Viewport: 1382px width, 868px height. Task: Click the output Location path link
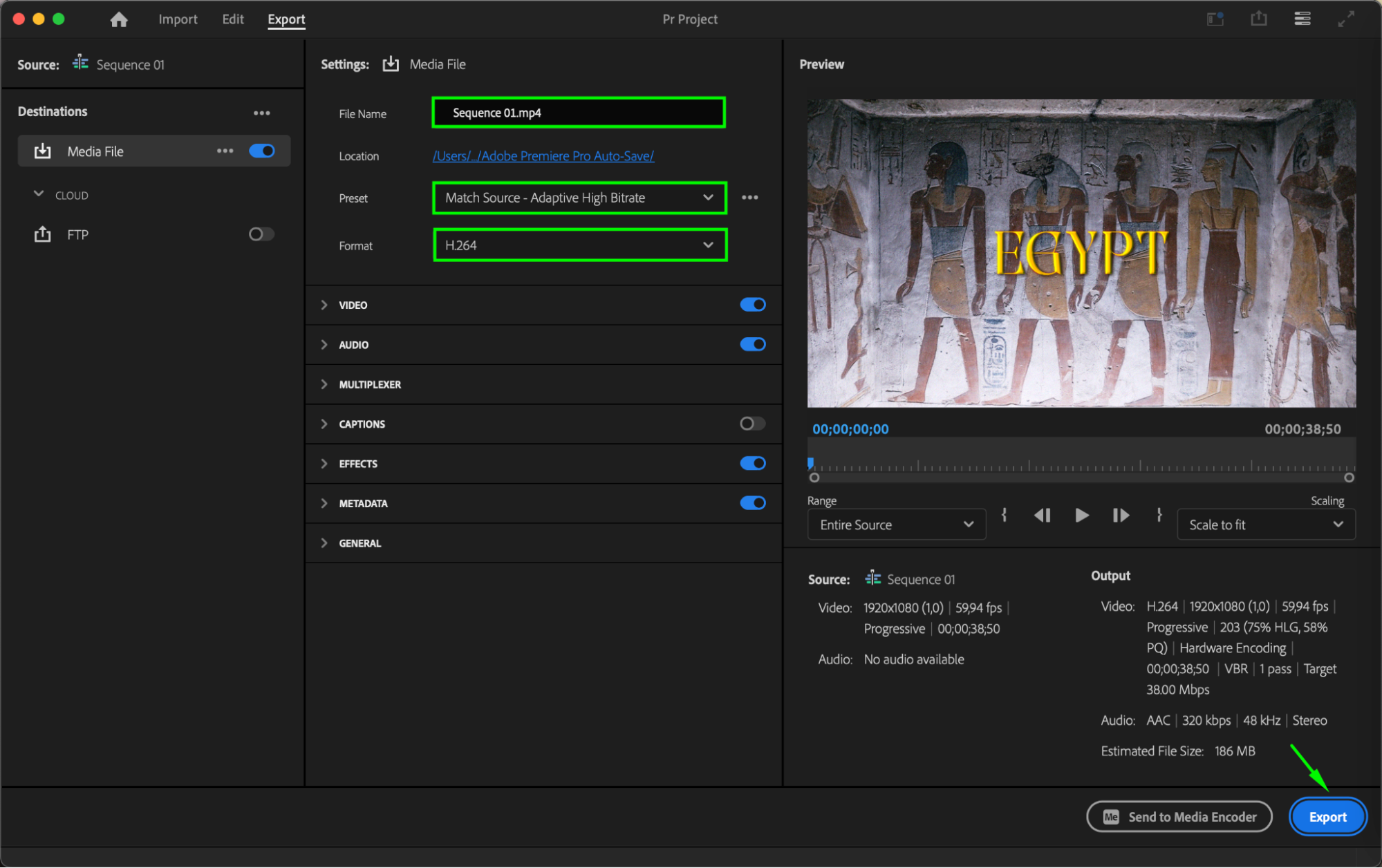pyautogui.click(x=543, y=156)
